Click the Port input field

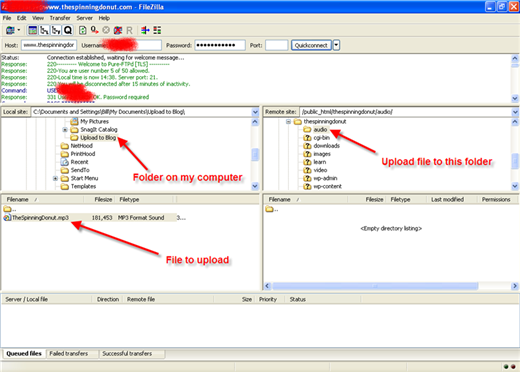(277, 45)
